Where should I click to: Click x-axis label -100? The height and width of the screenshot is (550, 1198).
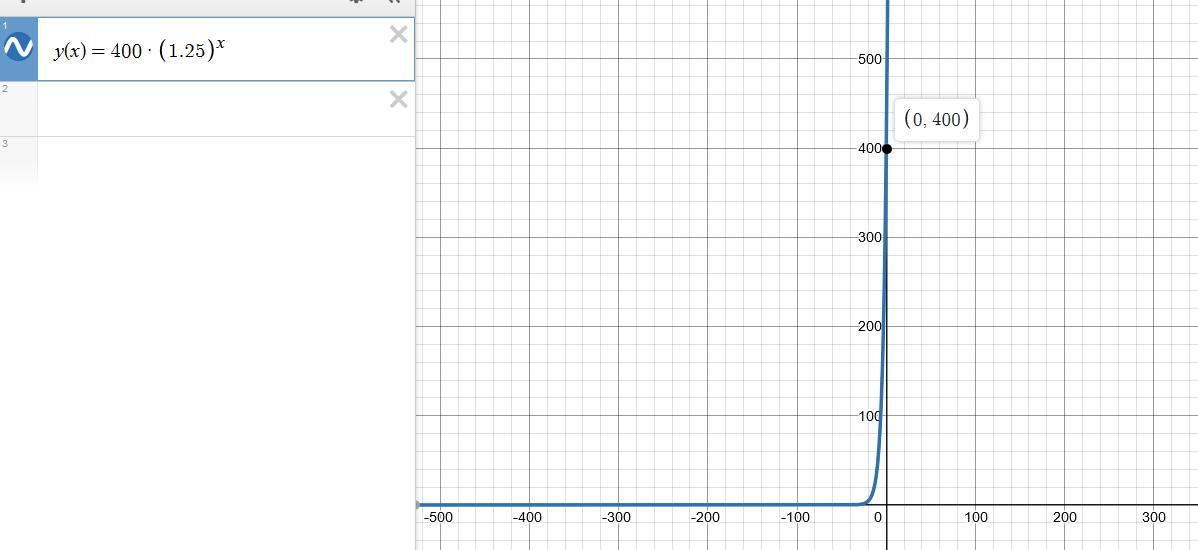point(795,517)
